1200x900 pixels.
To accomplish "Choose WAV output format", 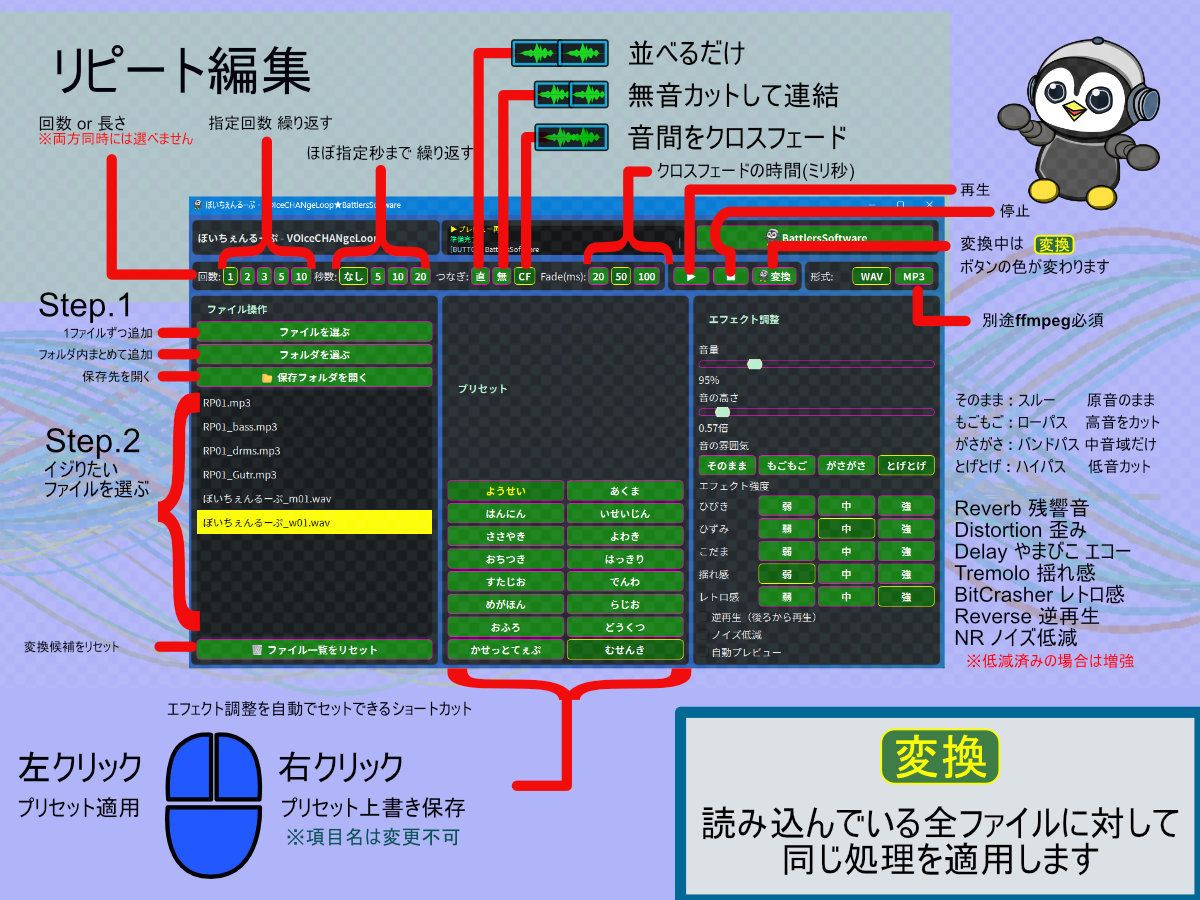I will 870,276.
